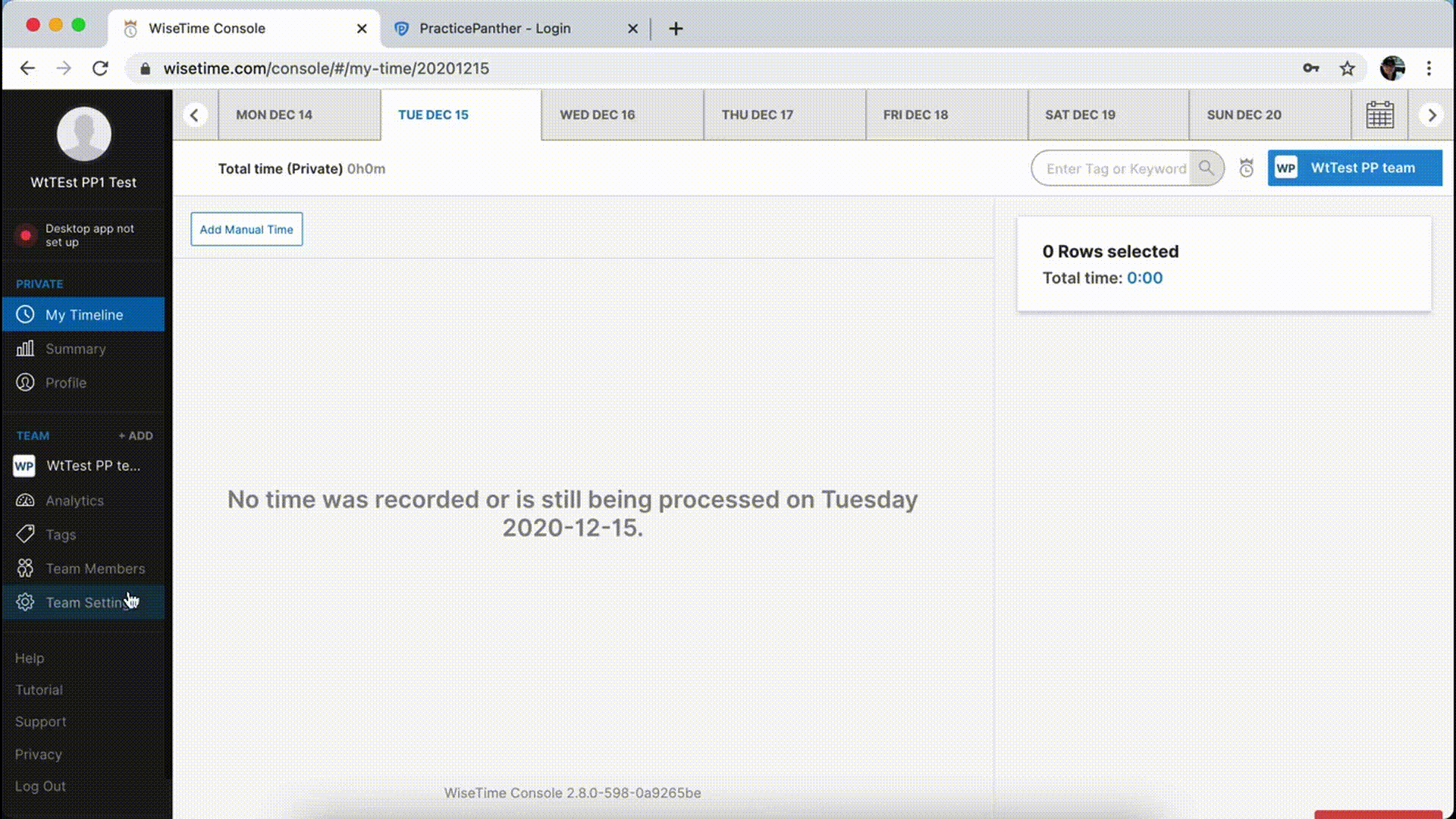Select the MON DEC 14 tab

coord(300,115)
